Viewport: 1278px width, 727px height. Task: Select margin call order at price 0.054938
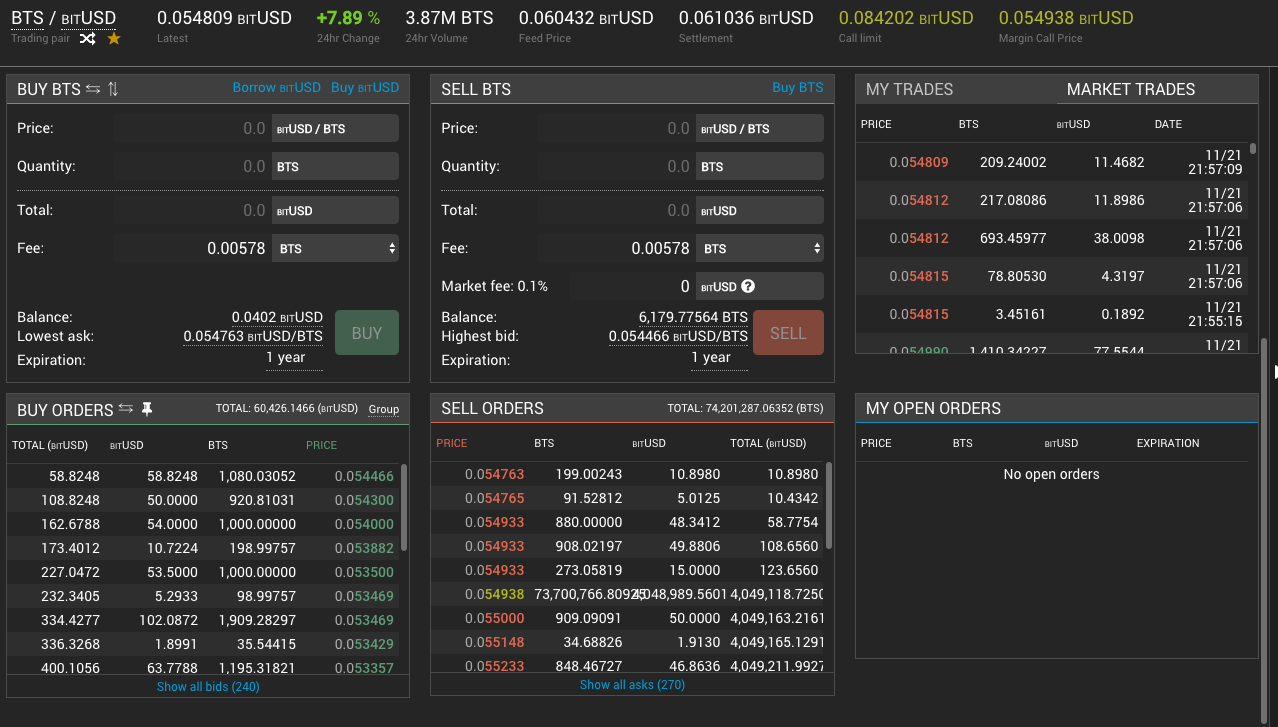(628, 594)
